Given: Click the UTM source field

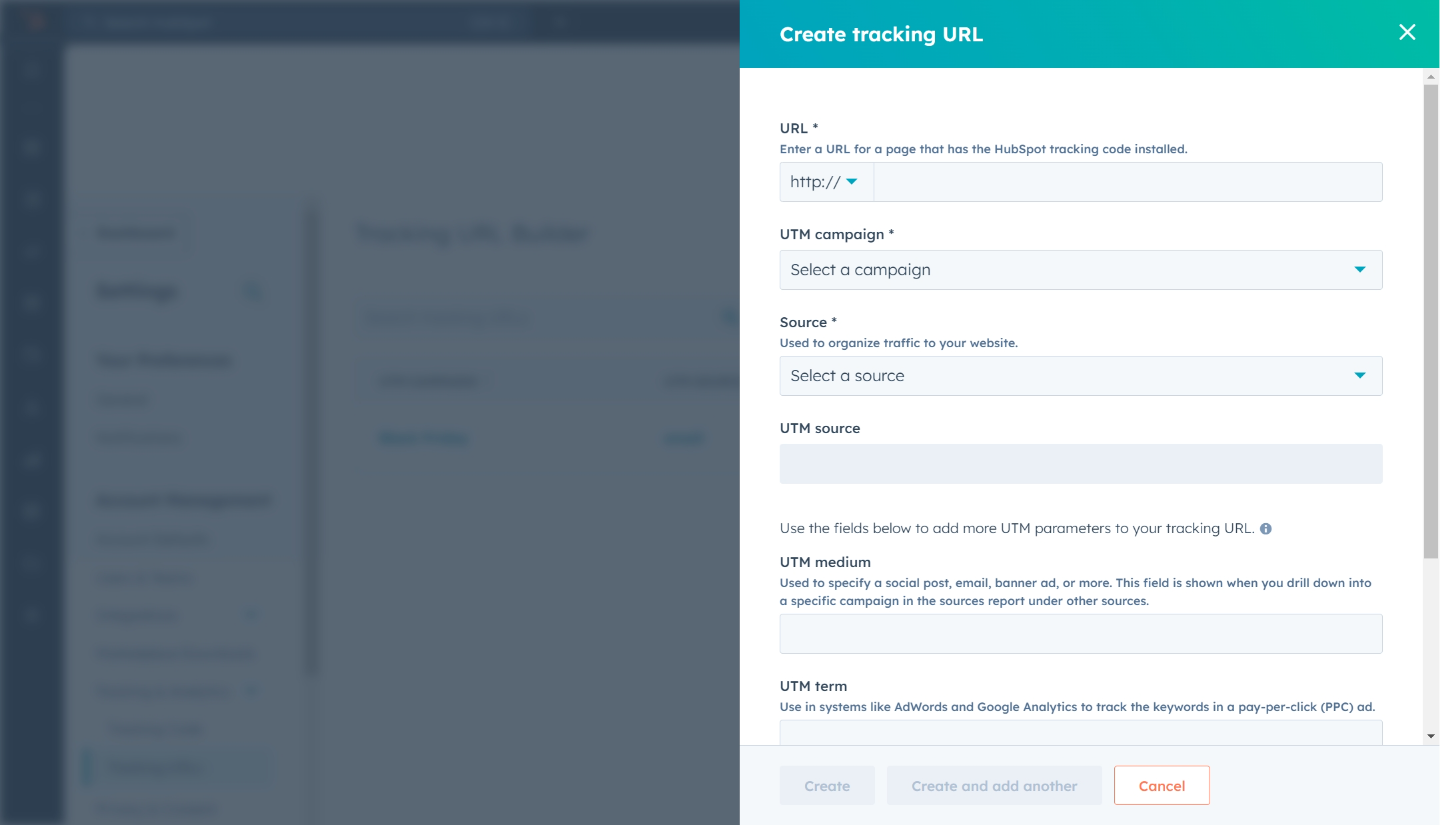Looking at the screenshot, I should click(1080, 463).
